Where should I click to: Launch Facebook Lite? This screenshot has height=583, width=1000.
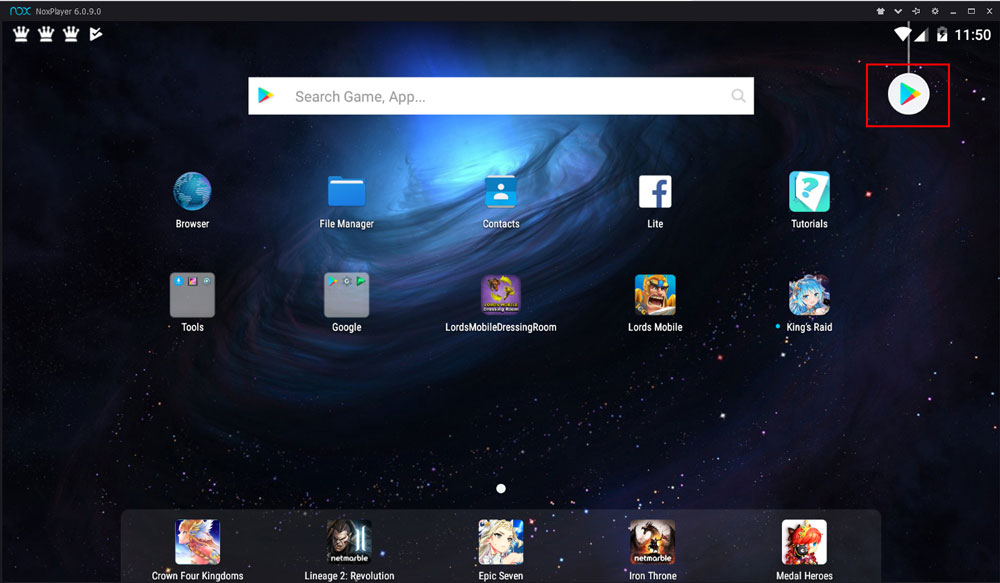(x=655, y=191)
